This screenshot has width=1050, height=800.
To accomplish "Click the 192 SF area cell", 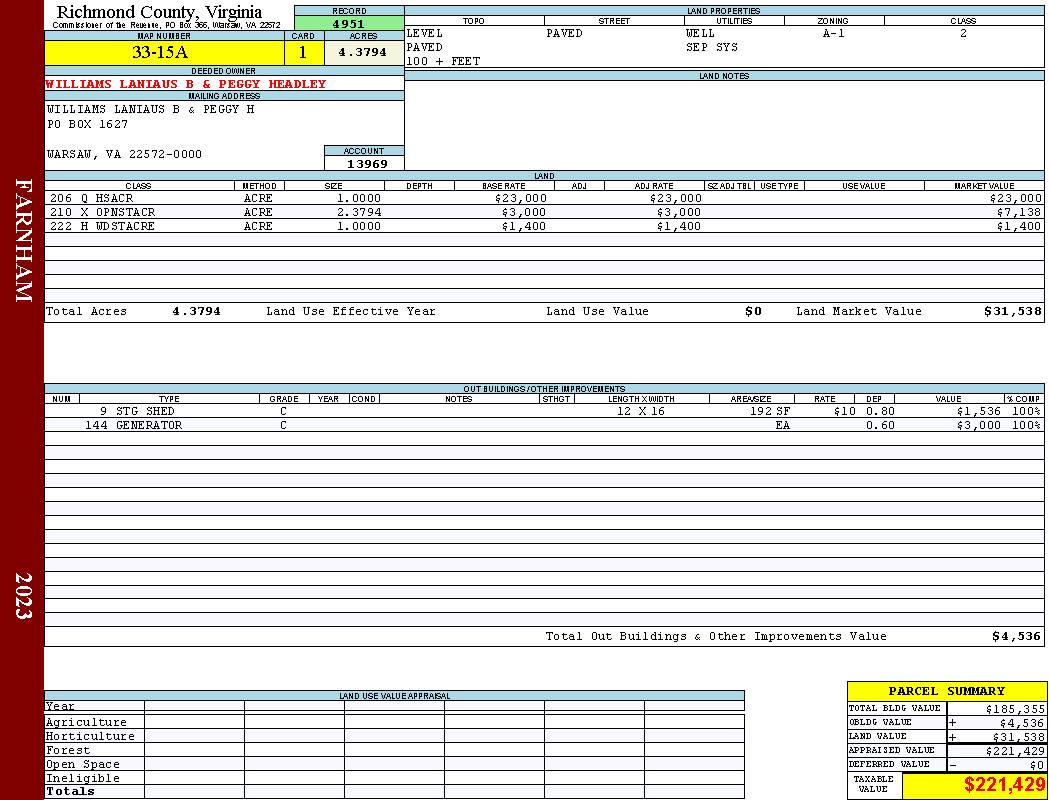I will point(770,411).
